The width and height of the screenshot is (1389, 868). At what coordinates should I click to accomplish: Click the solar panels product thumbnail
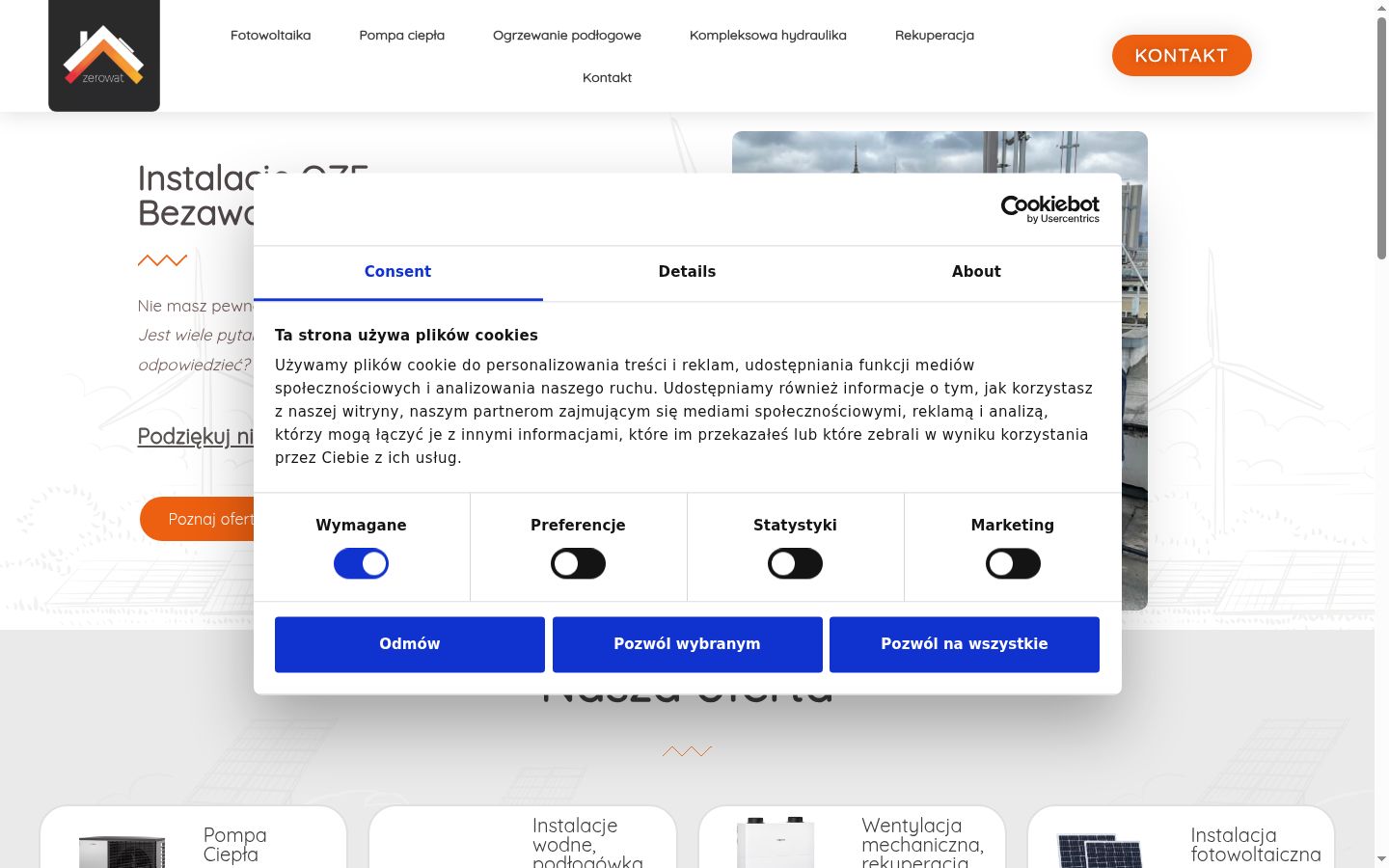click(x=1100, y=851)
